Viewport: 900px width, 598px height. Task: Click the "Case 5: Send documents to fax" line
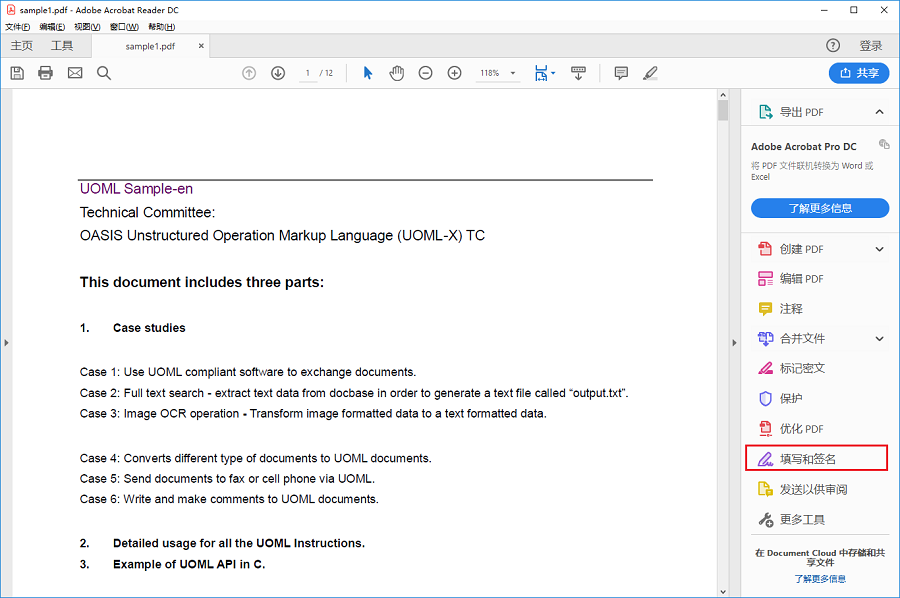pos(227,479)
